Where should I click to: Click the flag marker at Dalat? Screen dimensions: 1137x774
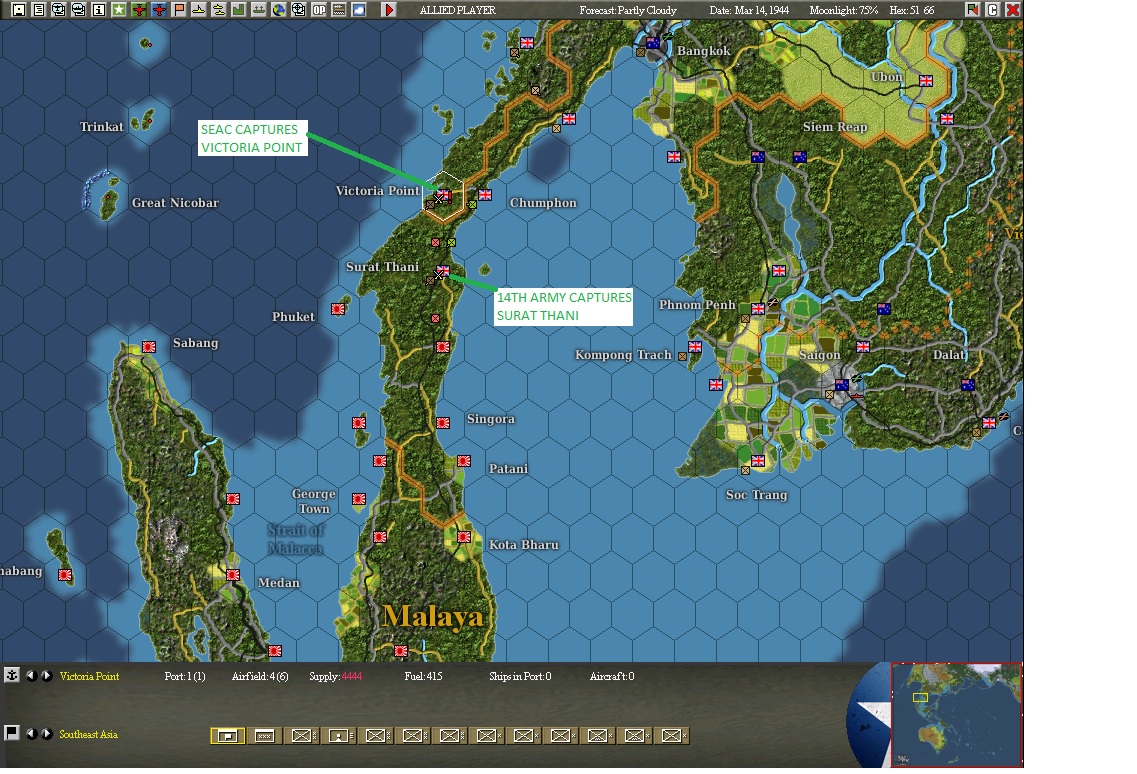[967, 384]
